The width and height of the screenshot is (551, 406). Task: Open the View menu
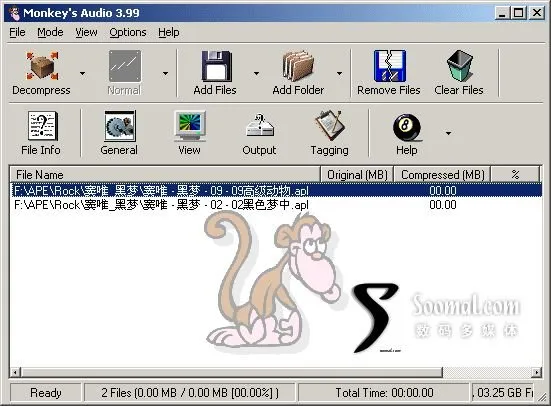(x=86, y=32)
